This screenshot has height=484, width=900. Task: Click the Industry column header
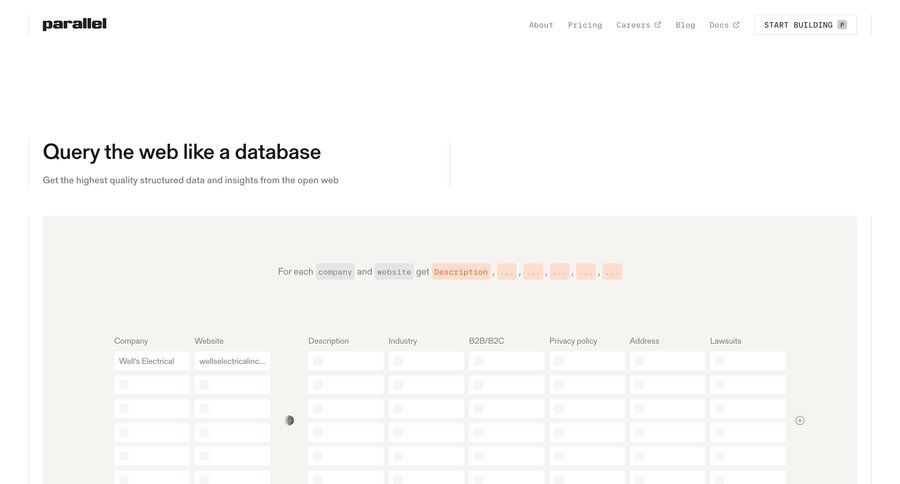(x=403, y=341)
